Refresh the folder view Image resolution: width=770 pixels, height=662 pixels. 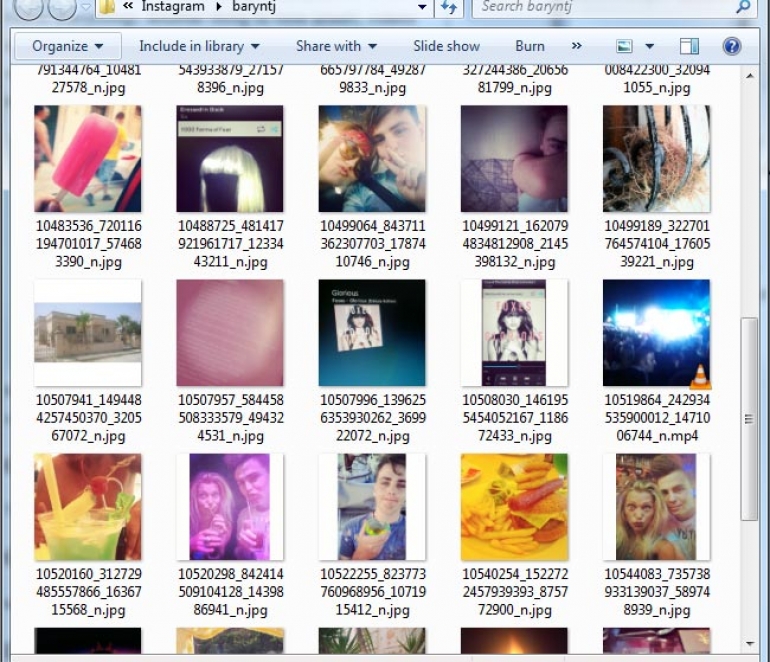pyautogui.click(x=449, y=7)
